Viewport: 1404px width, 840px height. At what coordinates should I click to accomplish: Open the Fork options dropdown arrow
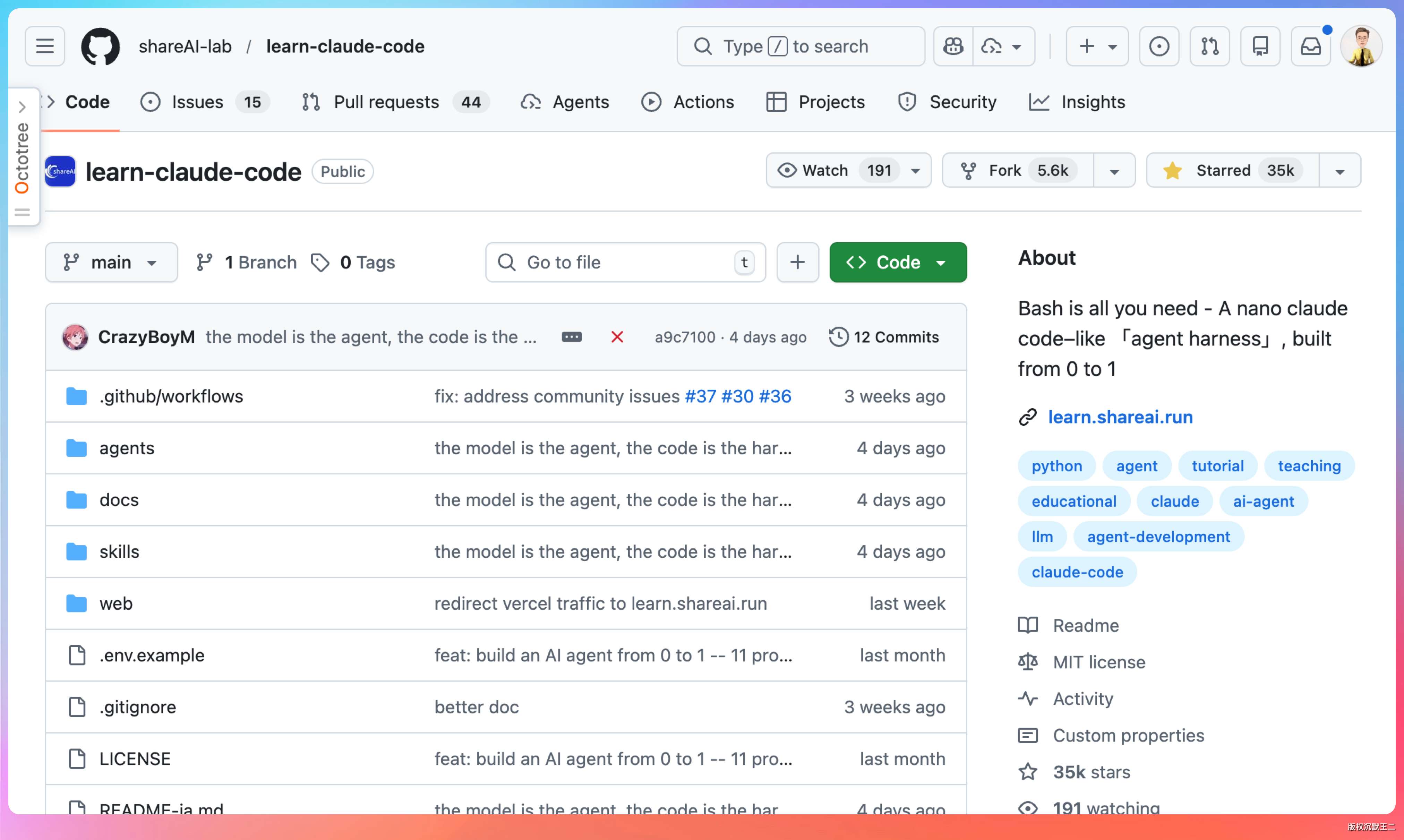(x=1114, y=172)
